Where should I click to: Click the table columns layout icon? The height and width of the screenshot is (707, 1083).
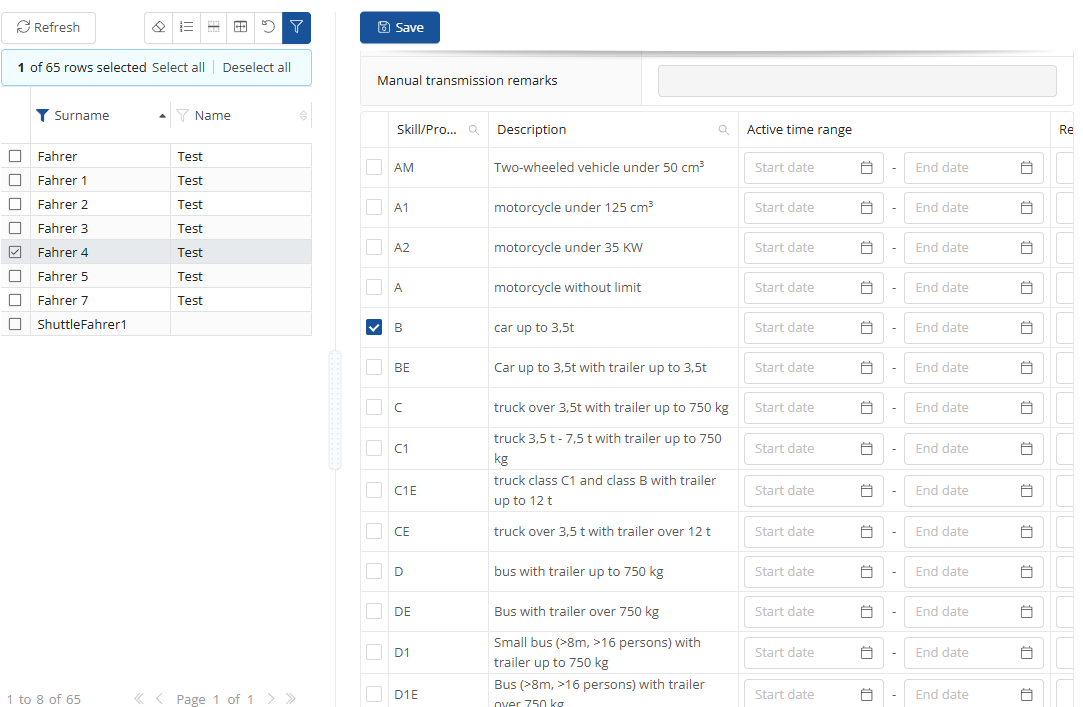coord(241,28)
